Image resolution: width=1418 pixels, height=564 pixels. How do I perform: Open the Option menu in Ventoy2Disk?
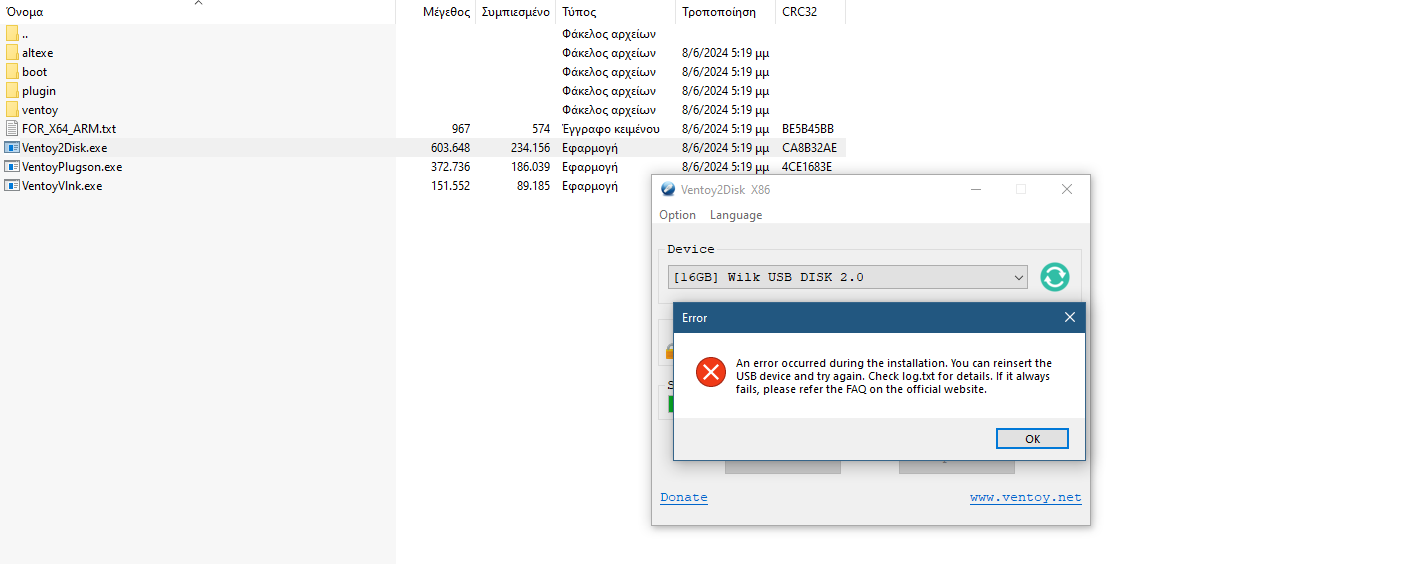pyautogui.click(x=677, y=215)
